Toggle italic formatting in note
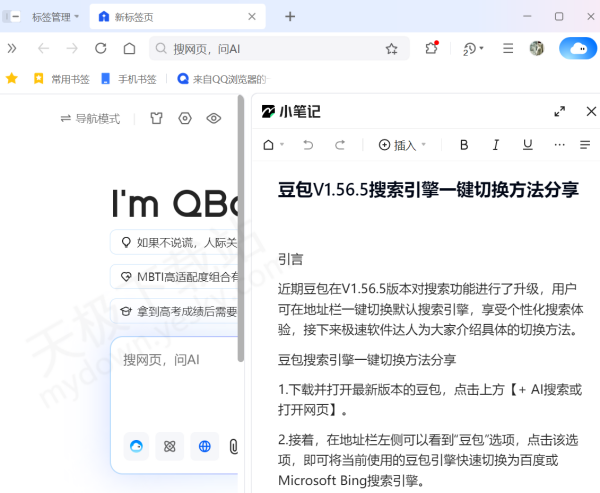The image size is (600, 493). [x=496, y=145]
